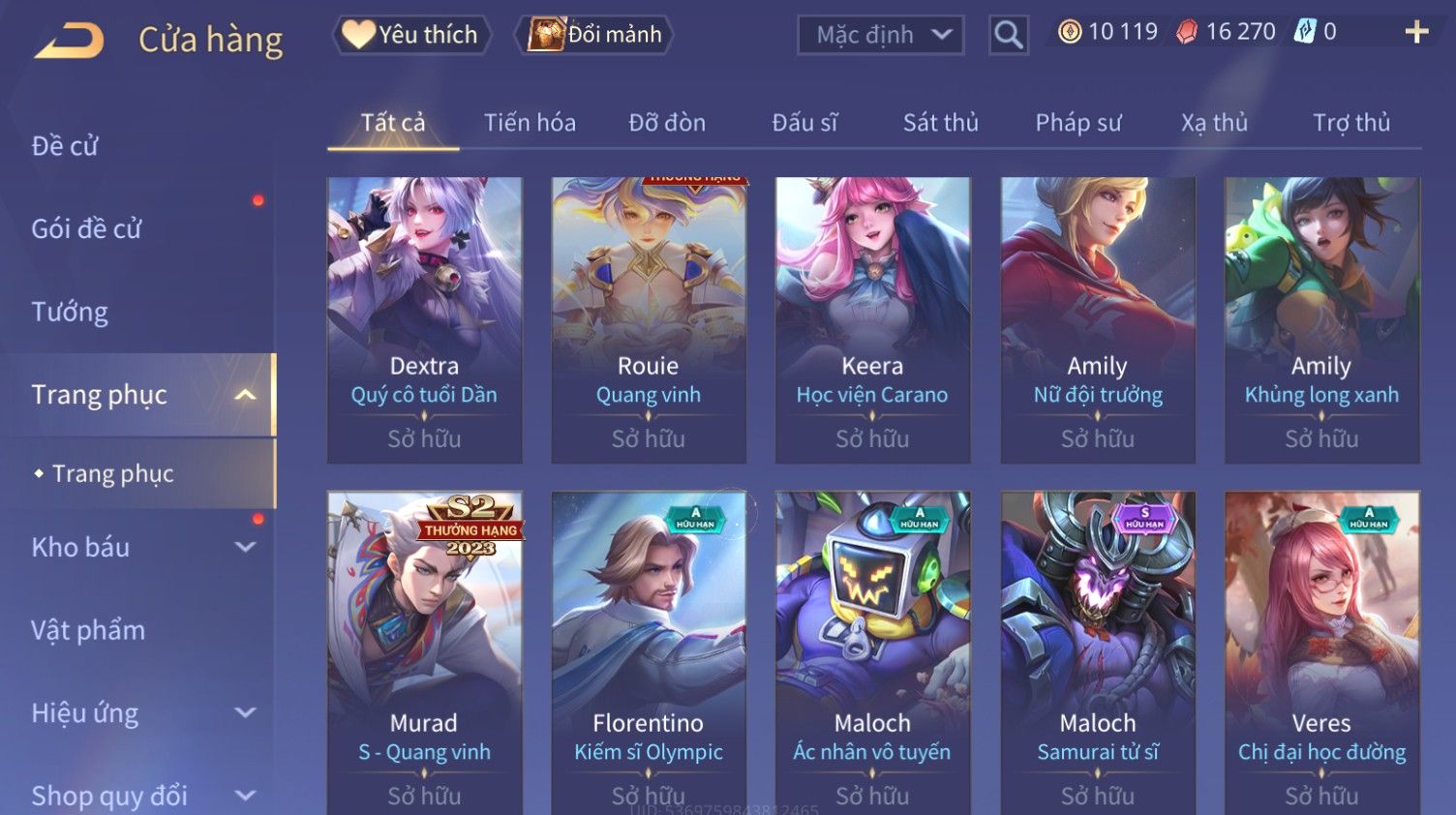1456x815 pixels.
Task: Open Tướng in the sidebar
Action: 70,312
